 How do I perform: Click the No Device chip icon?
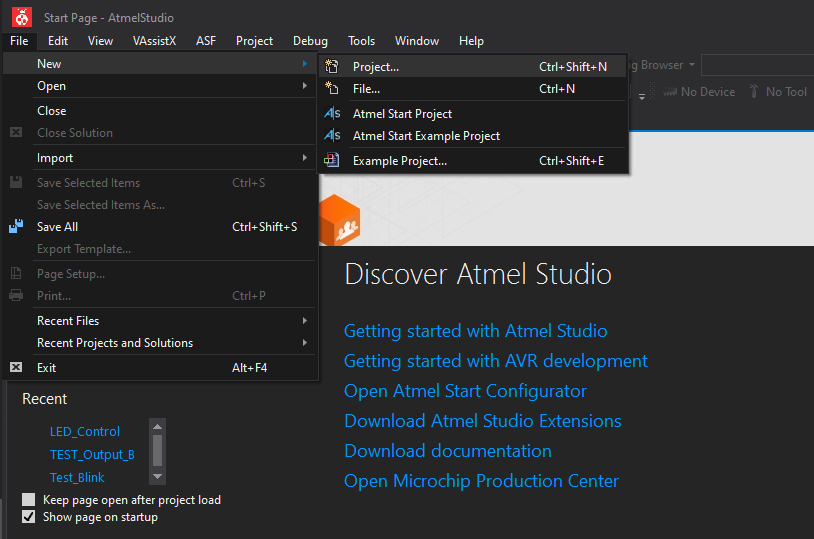pyautogui.click(x=670, y=92)
